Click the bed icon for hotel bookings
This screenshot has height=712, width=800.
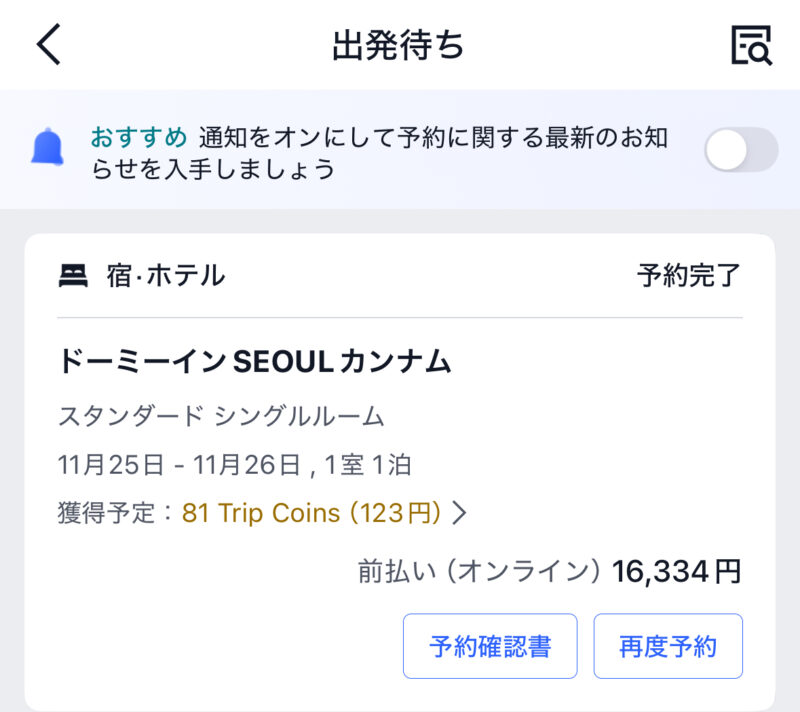pyautogui.click(x=73, y=276)
